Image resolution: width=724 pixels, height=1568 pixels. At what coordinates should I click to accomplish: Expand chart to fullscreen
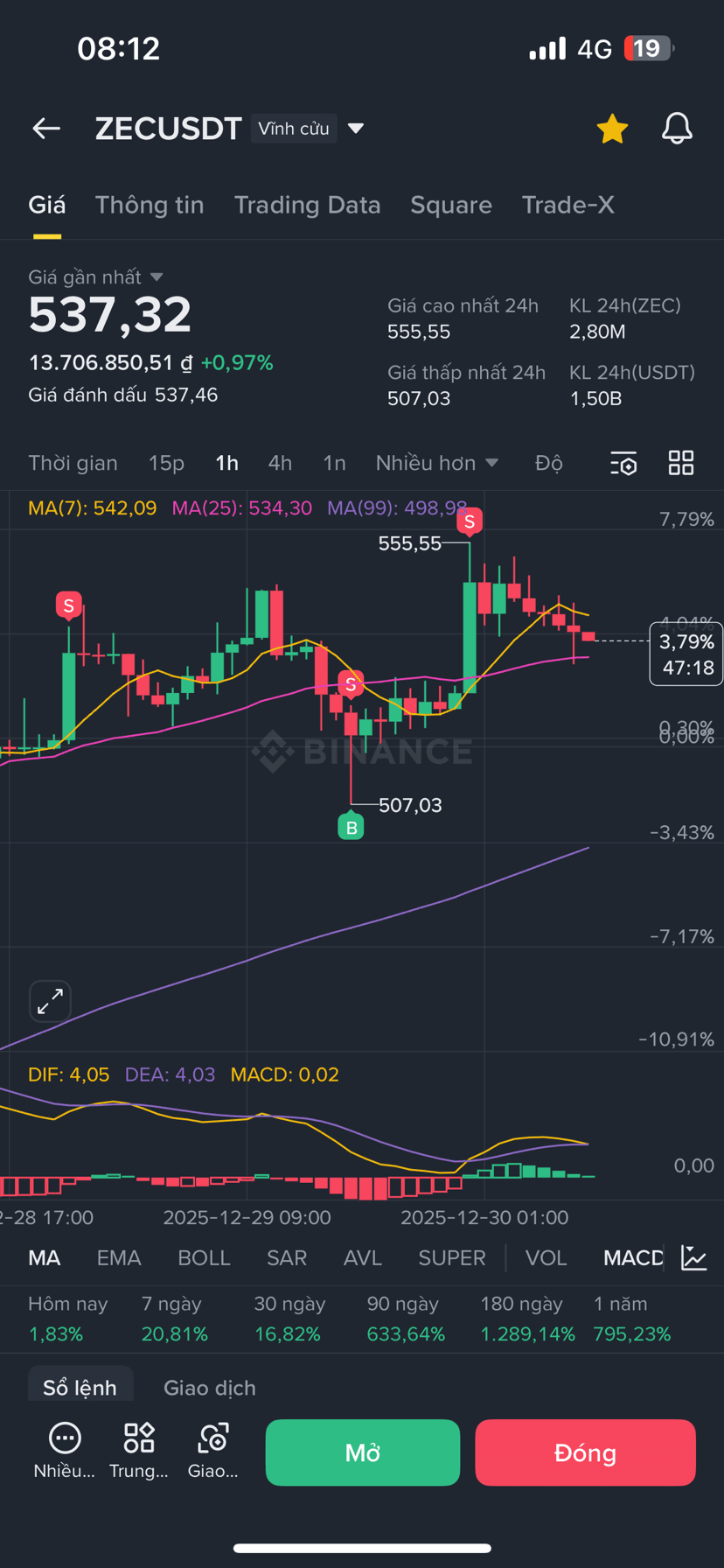click(x=50, y=1001)
